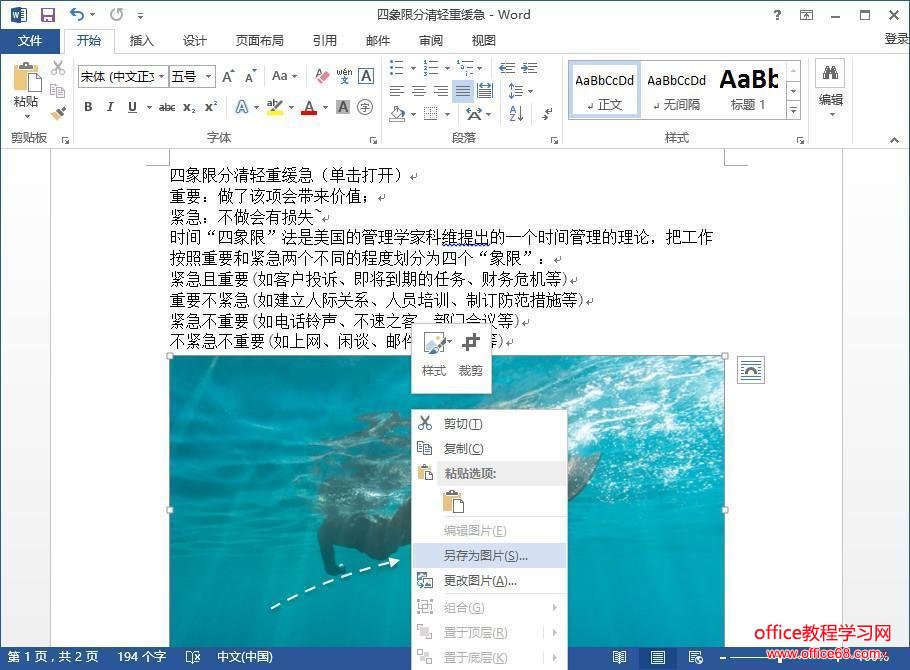The image size is (910, 670).
Task: Apply the 标题 1 heading style
Action: pyautogui.click(x=747, y=90)
